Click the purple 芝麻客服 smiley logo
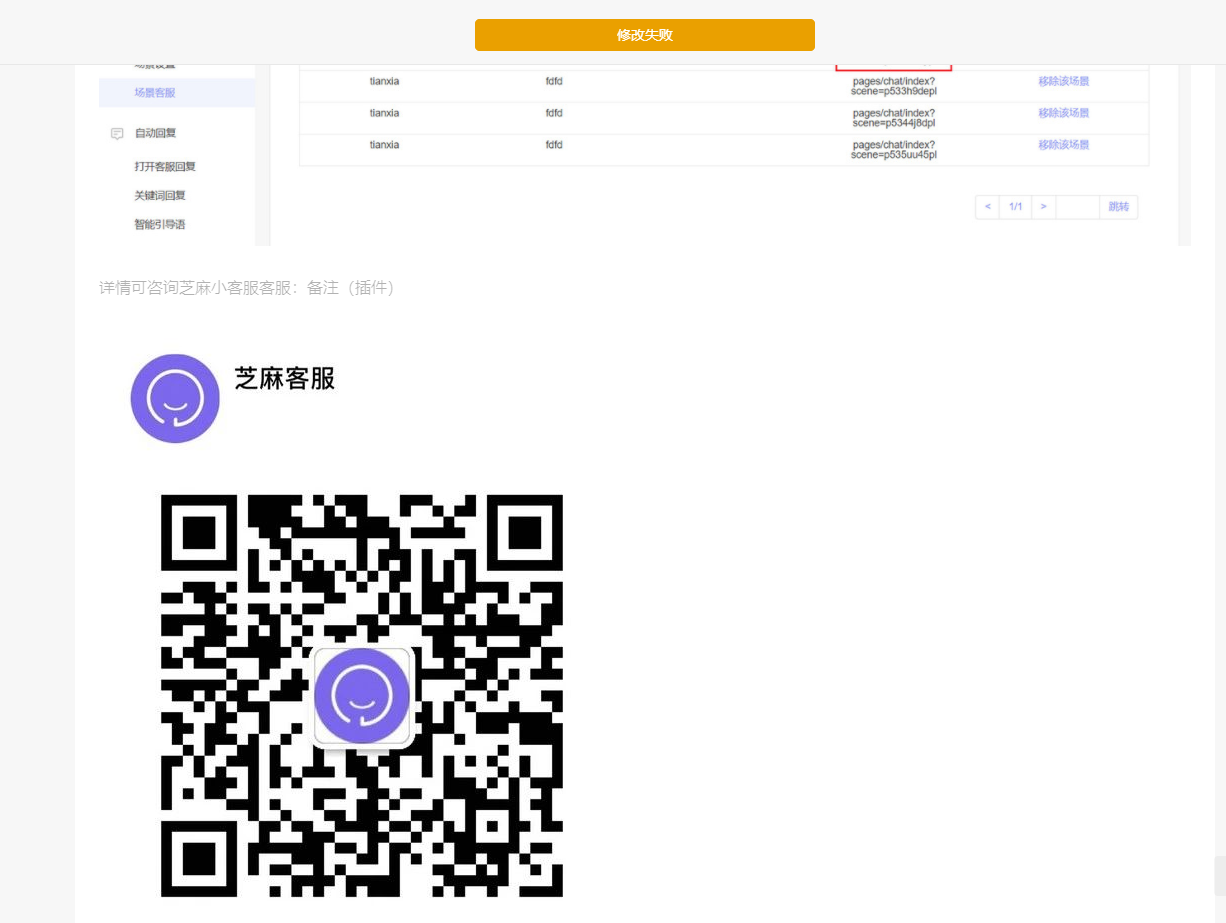The height and width of the screenshot is (923, 1226). point(175,398)
